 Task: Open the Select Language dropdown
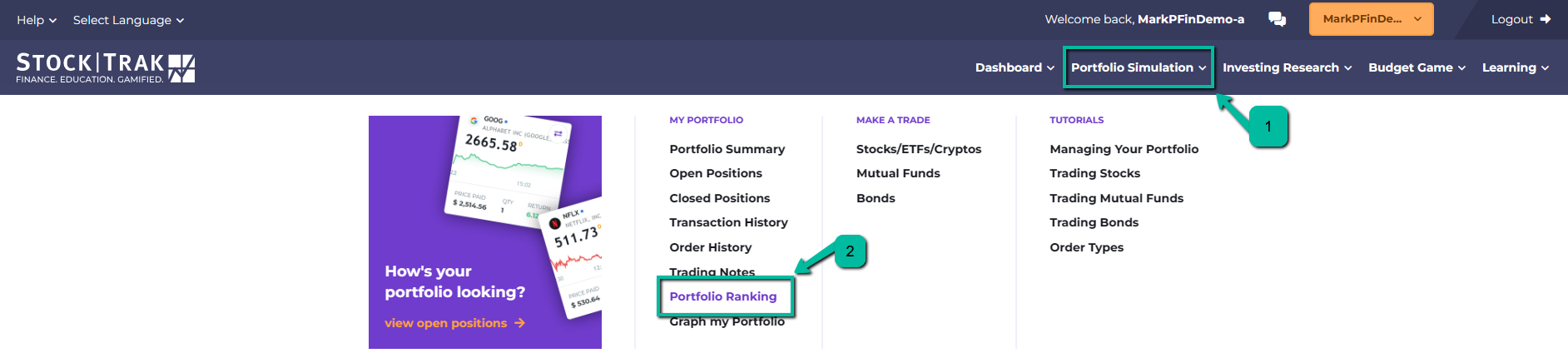128,20
